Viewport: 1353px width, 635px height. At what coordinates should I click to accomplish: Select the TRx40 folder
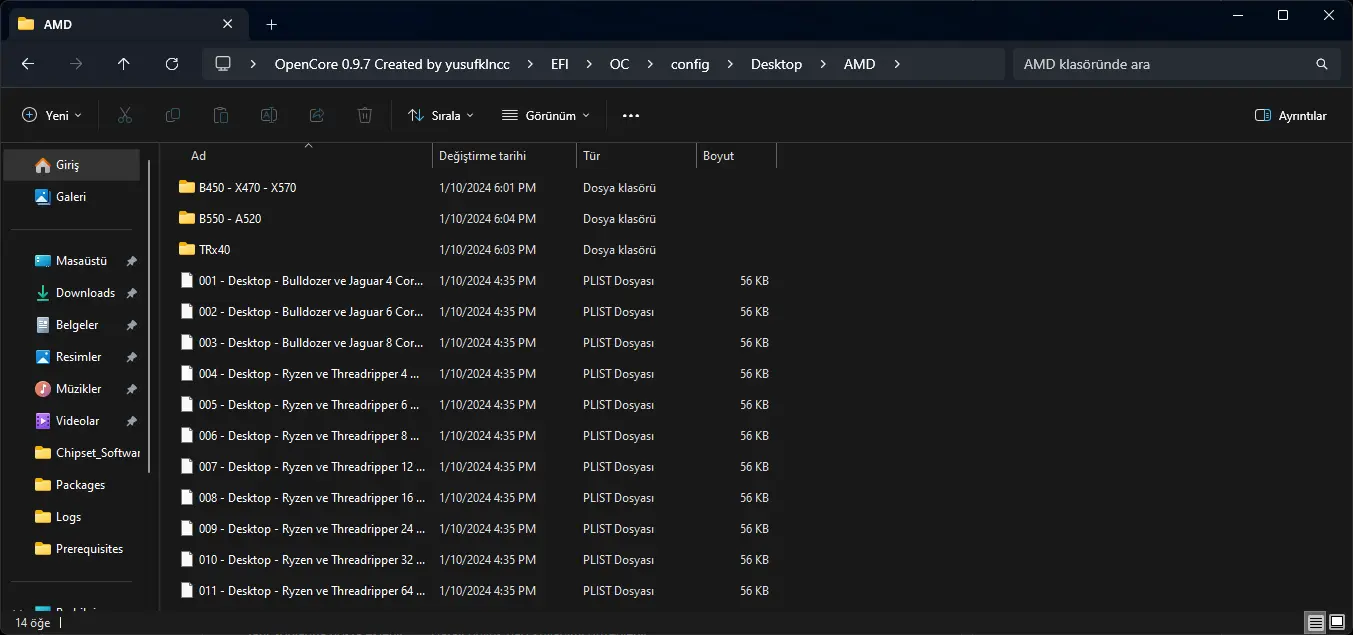[x=214, y=249]
